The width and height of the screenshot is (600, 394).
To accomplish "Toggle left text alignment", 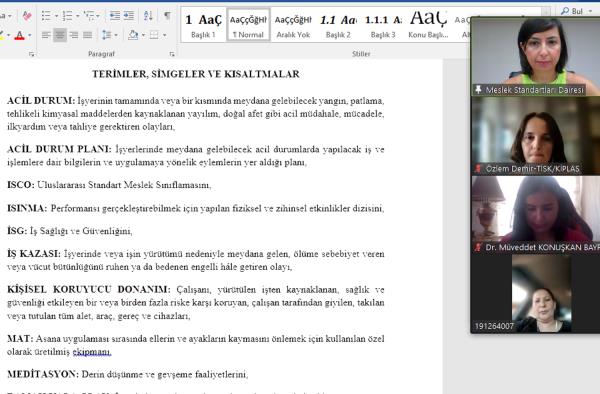I will [x=46, y=35].
